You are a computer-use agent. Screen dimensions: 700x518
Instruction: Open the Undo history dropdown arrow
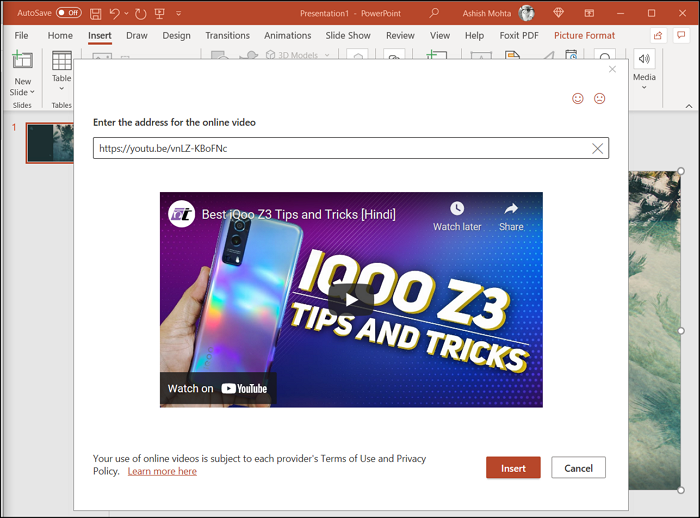[x=126, y=13]
